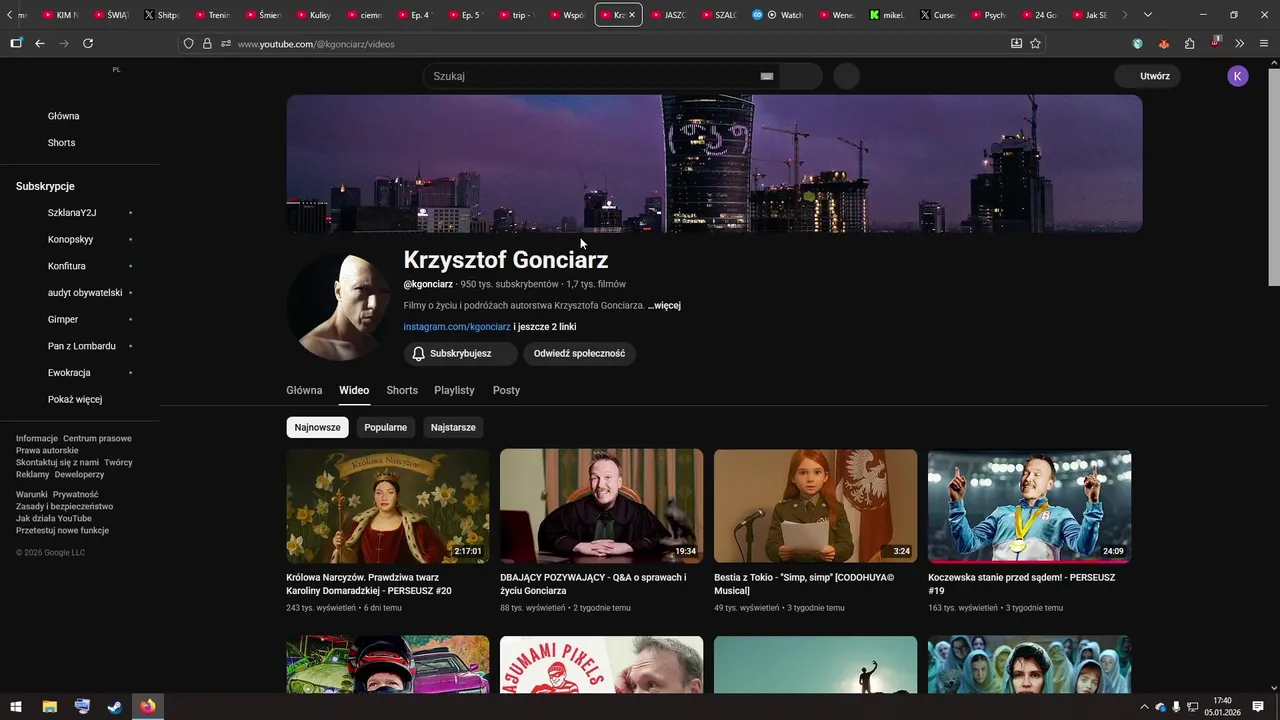
Task: Select the Najnowsze sort chip
Action: (317, 427)
